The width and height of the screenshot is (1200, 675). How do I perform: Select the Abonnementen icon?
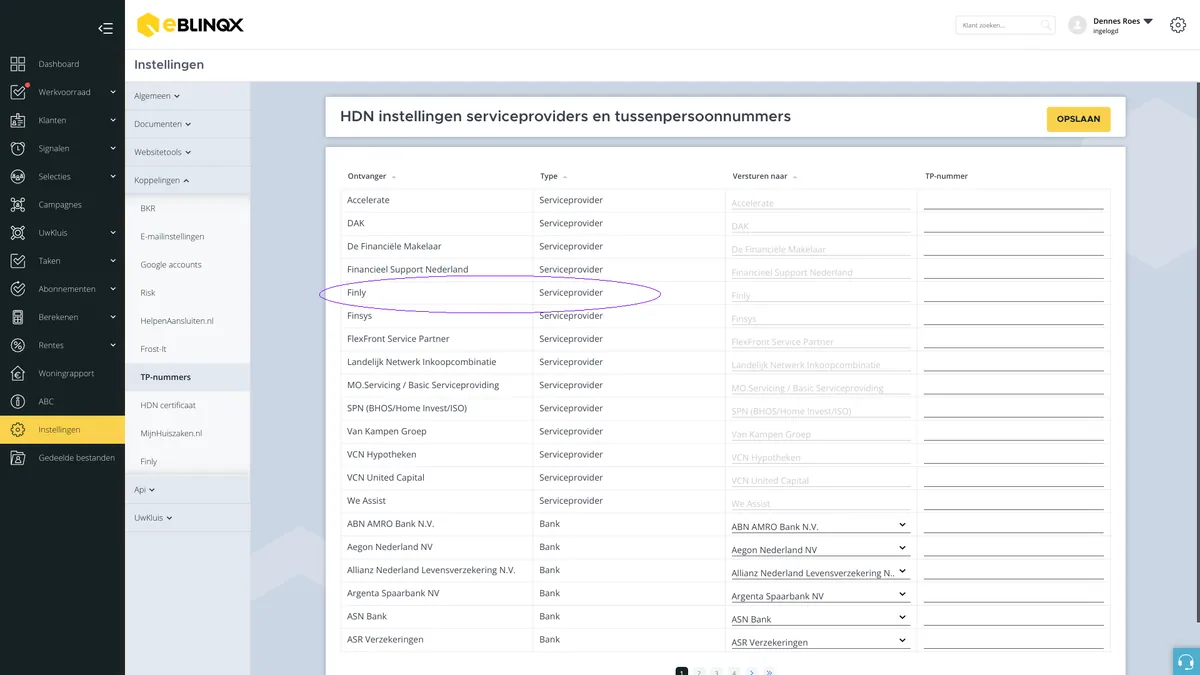click(x=18, y=289)
